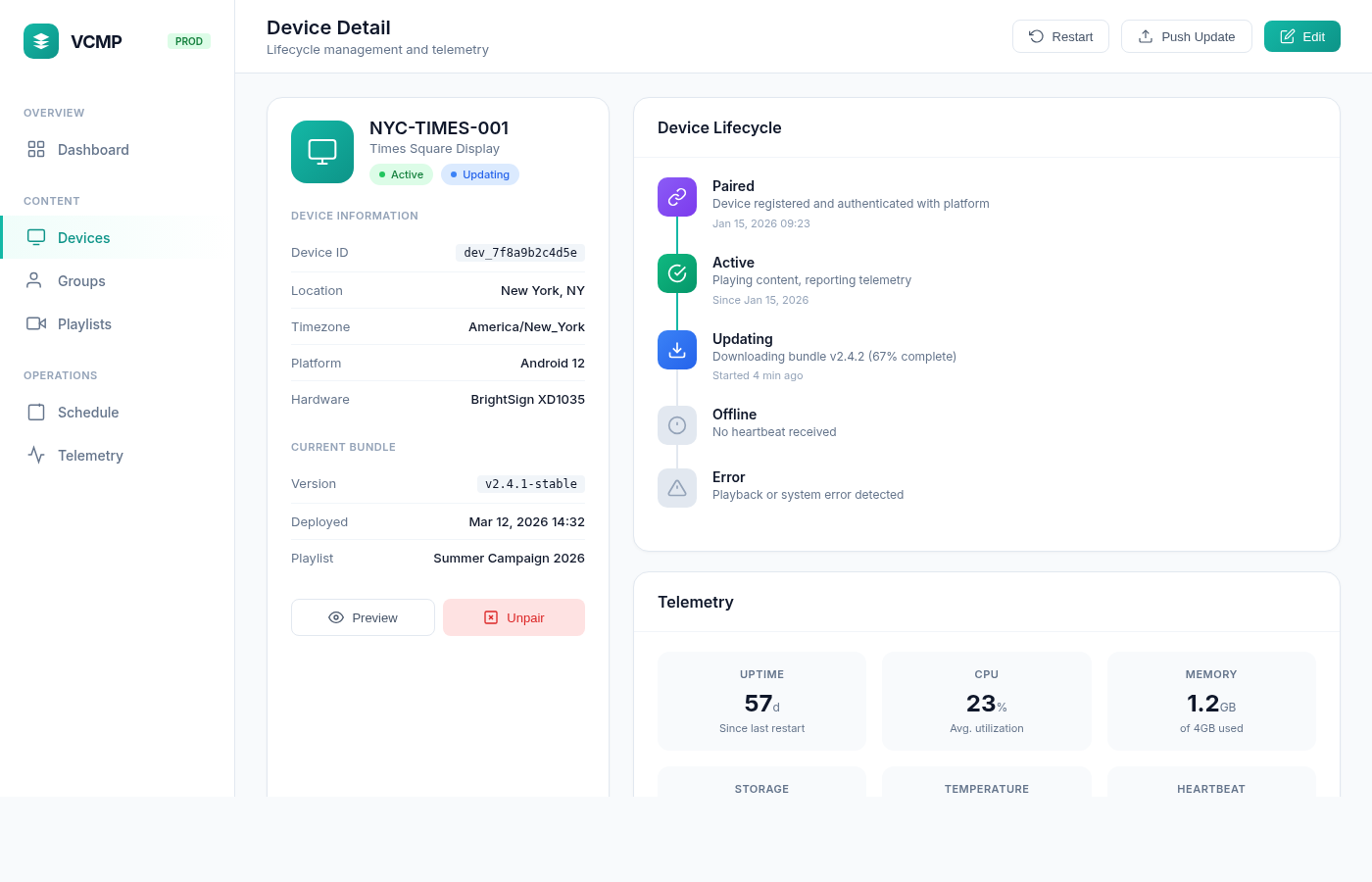1372x882 pixels.
Task: Click the green Active checkmark icon
Action: tap(677, 273)
